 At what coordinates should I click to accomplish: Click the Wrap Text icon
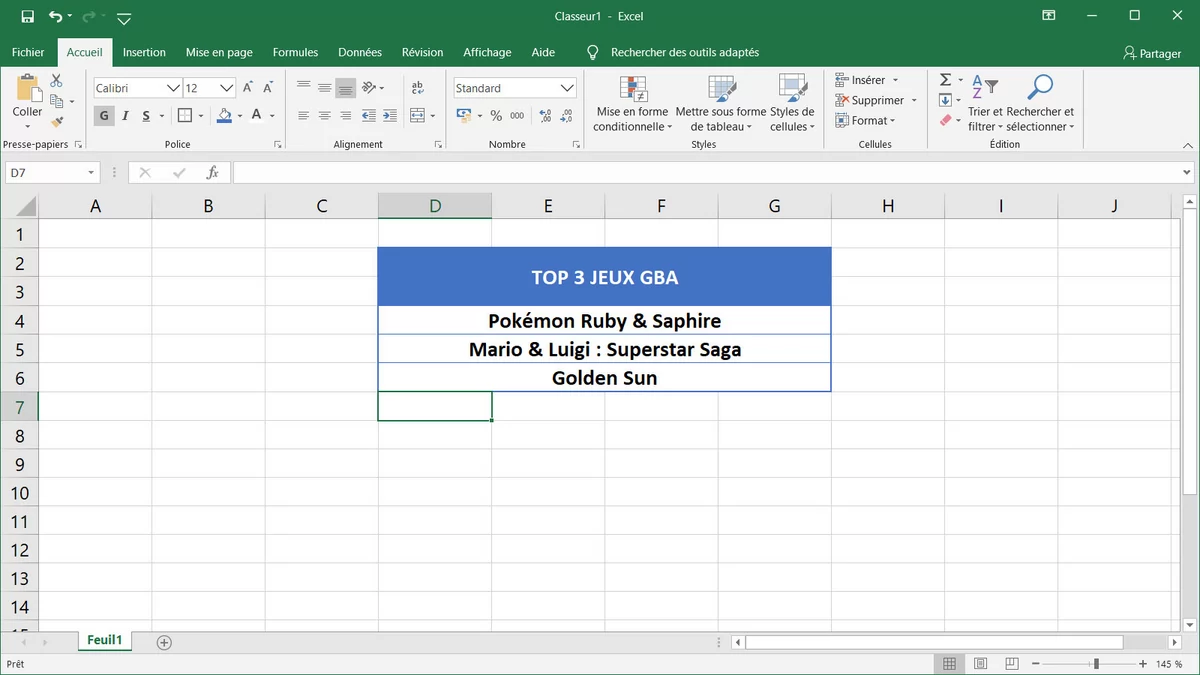tap(418, 88)
